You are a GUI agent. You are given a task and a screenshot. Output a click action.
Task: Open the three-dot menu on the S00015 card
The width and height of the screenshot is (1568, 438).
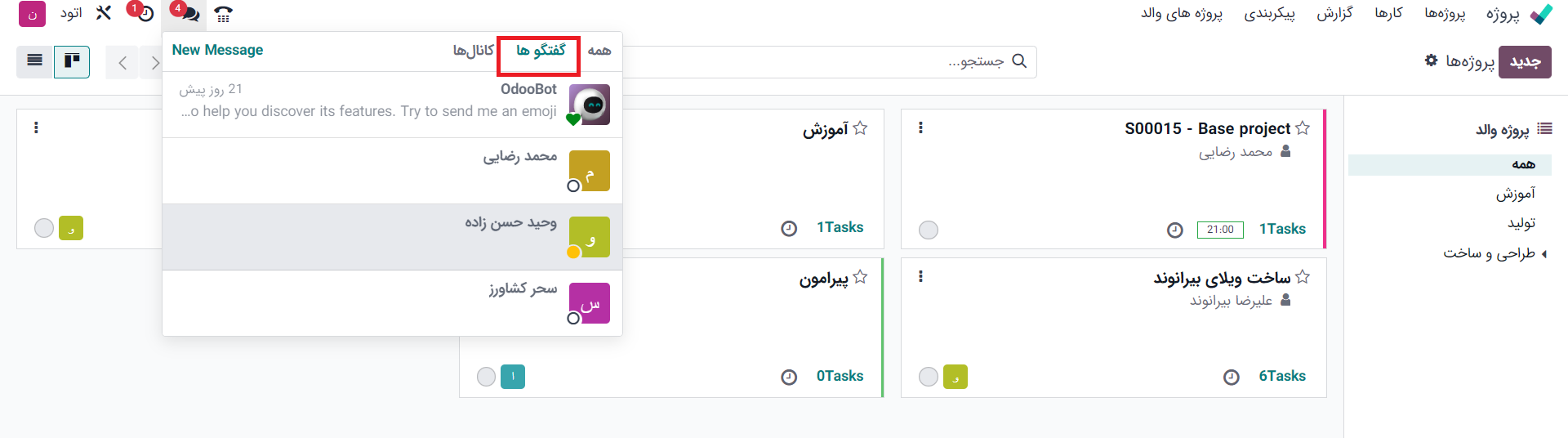920,128
